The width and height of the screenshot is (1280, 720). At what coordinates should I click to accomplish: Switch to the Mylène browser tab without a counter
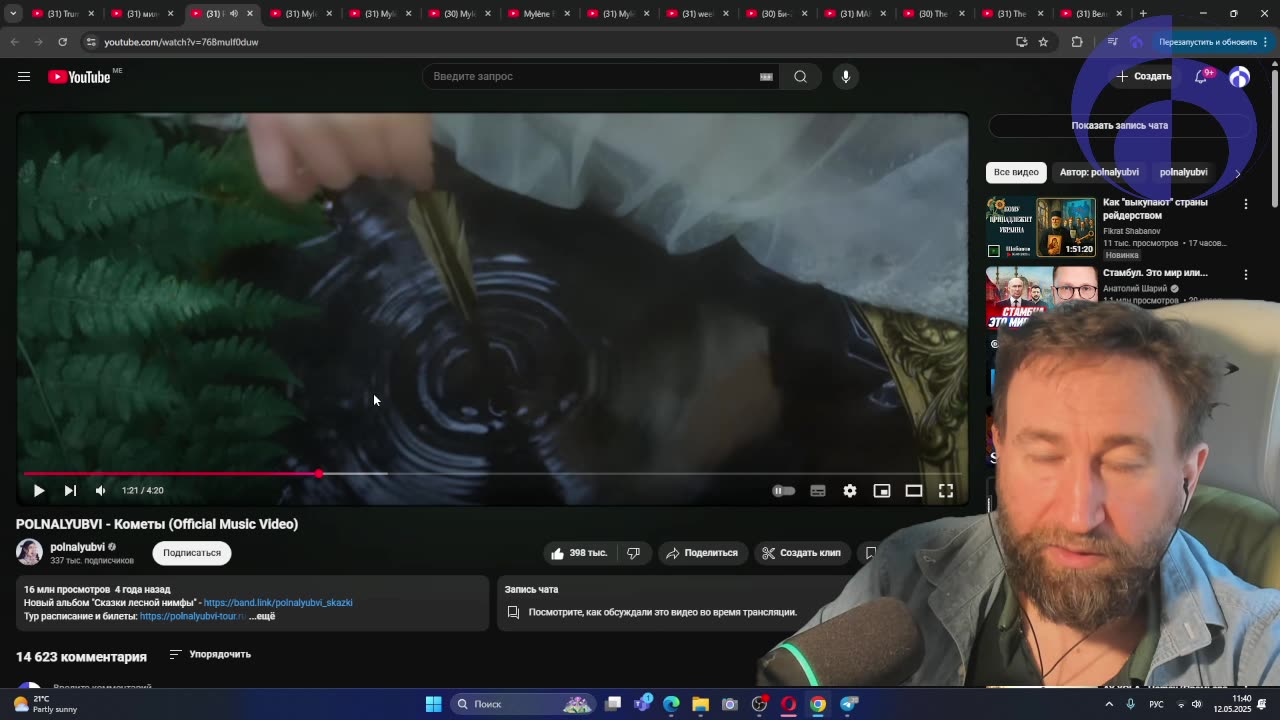[540, 13]
